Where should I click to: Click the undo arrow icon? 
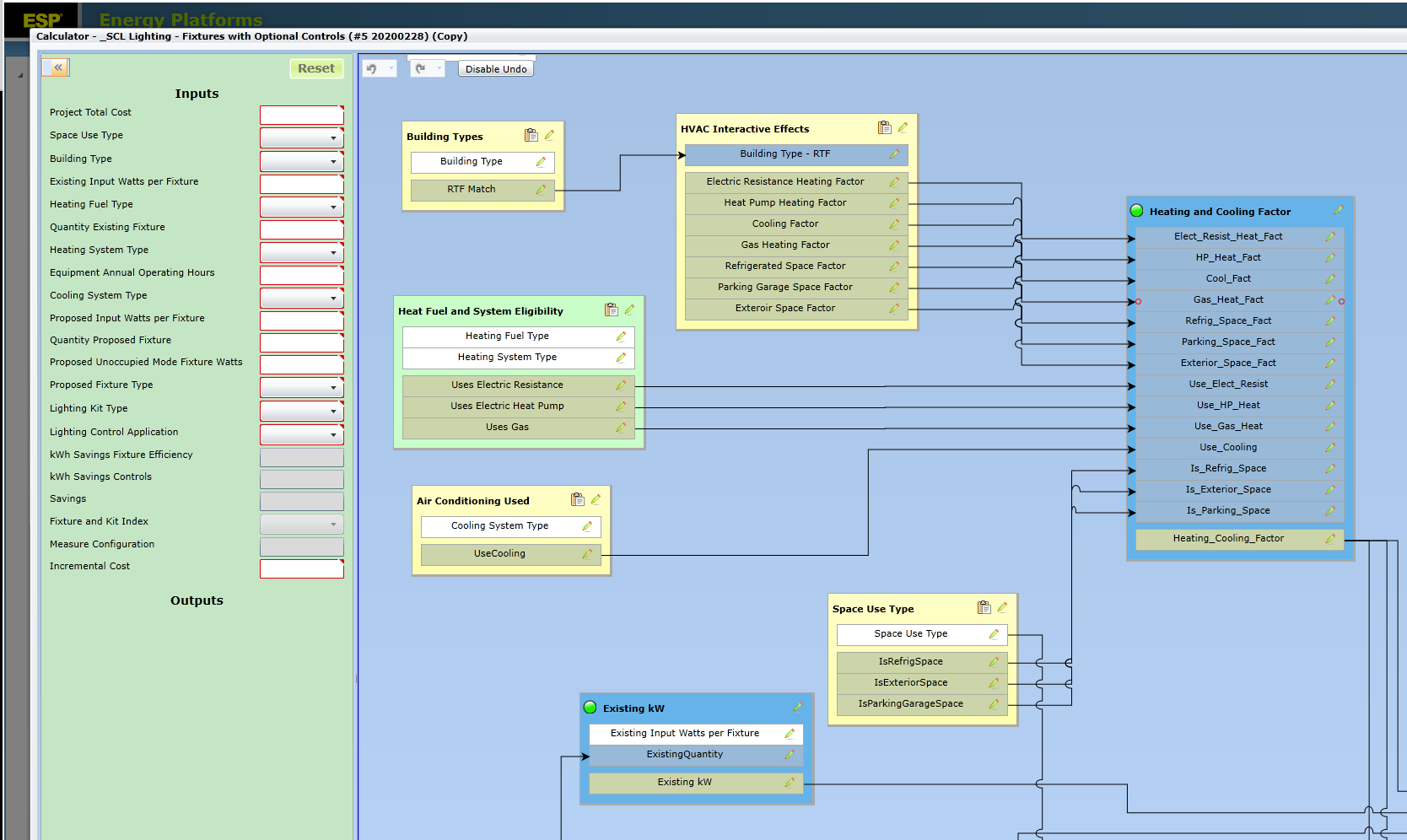[x=372, y=69]
